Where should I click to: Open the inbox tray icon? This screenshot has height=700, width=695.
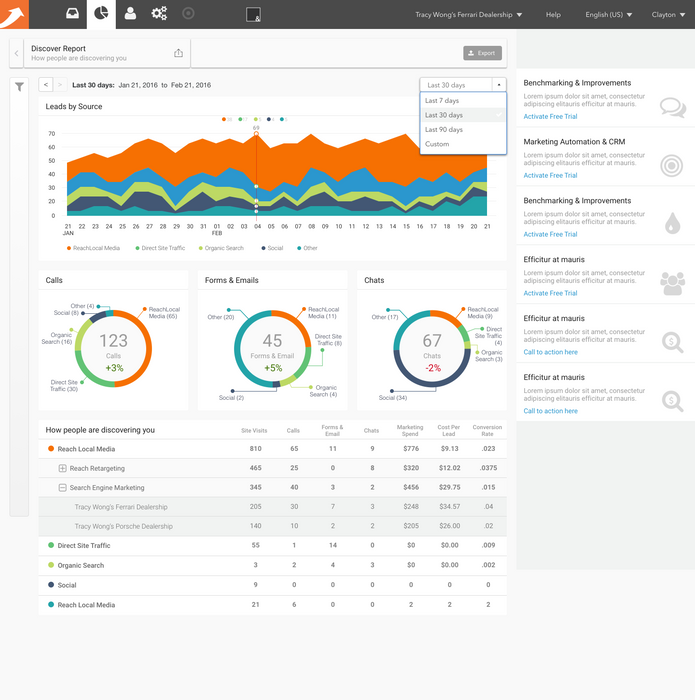72,13
